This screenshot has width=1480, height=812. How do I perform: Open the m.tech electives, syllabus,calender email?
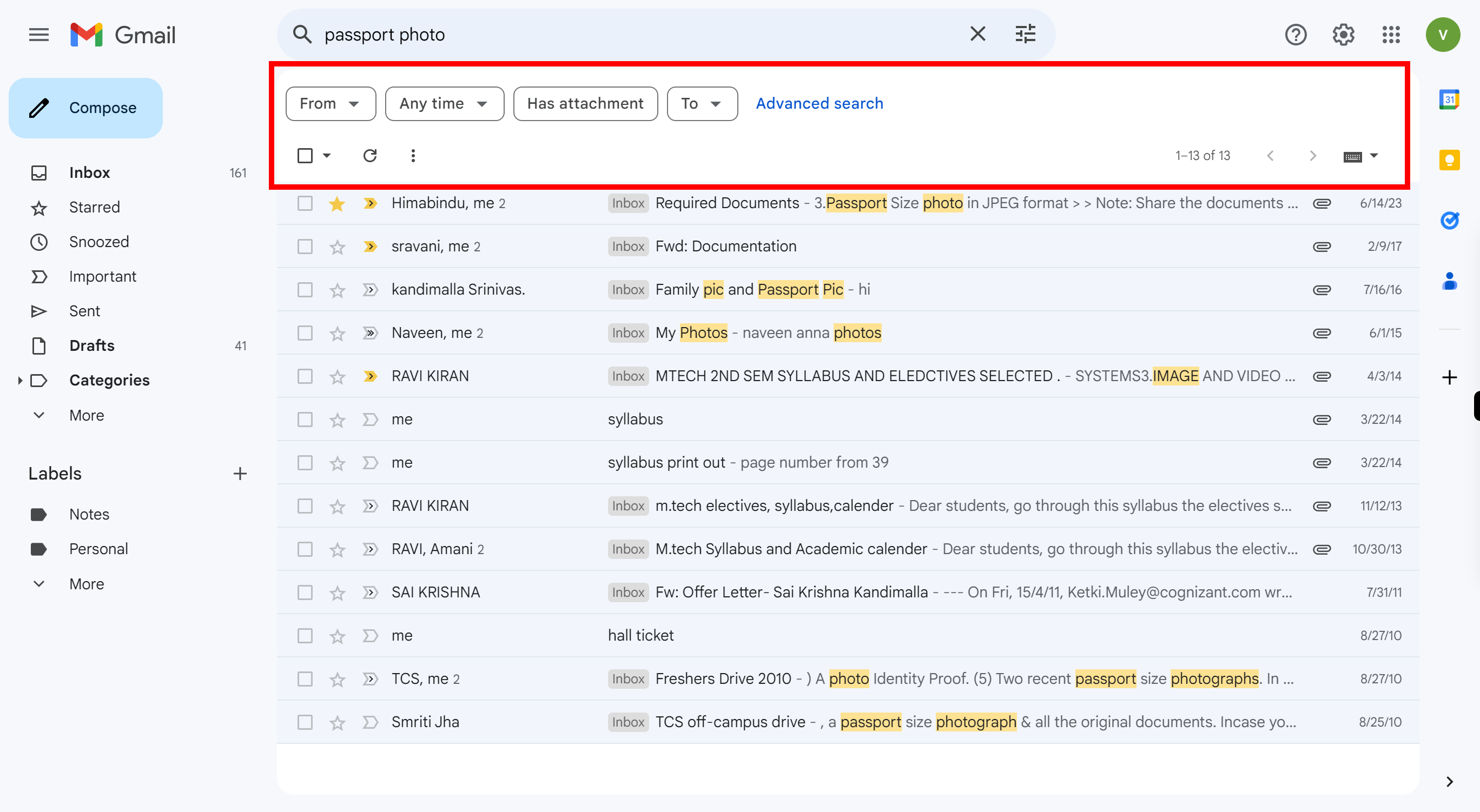(x=848, y=506)
